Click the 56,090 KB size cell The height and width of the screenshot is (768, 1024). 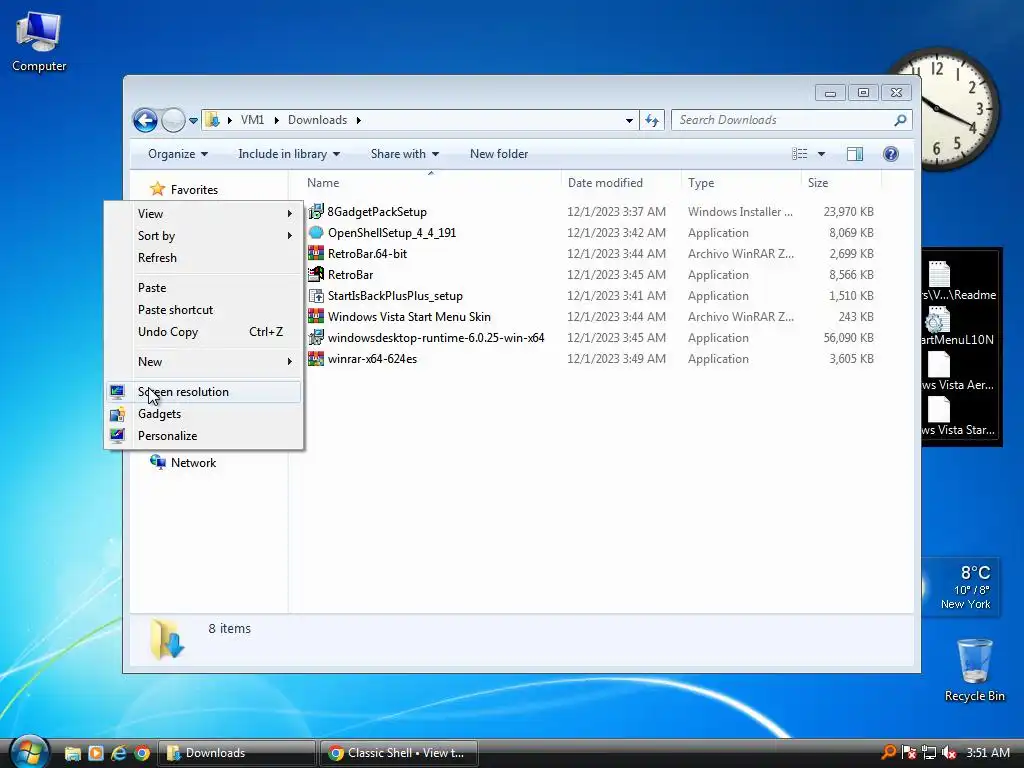(x=848, y=338)
